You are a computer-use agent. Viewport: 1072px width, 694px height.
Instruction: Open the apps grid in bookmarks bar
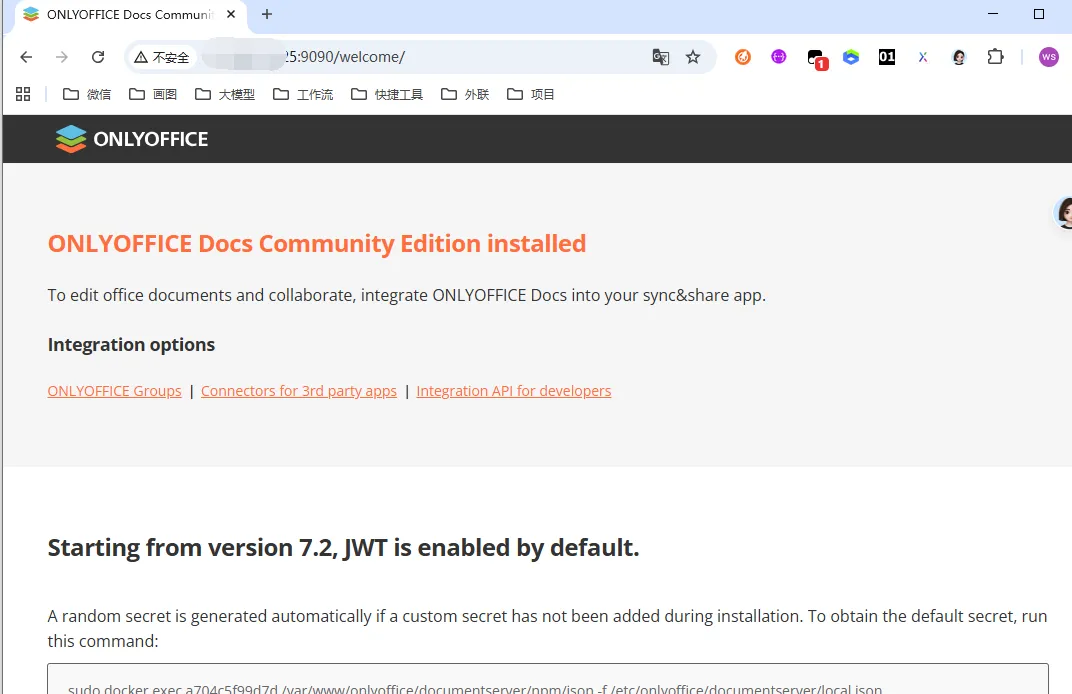click(23, 94)
